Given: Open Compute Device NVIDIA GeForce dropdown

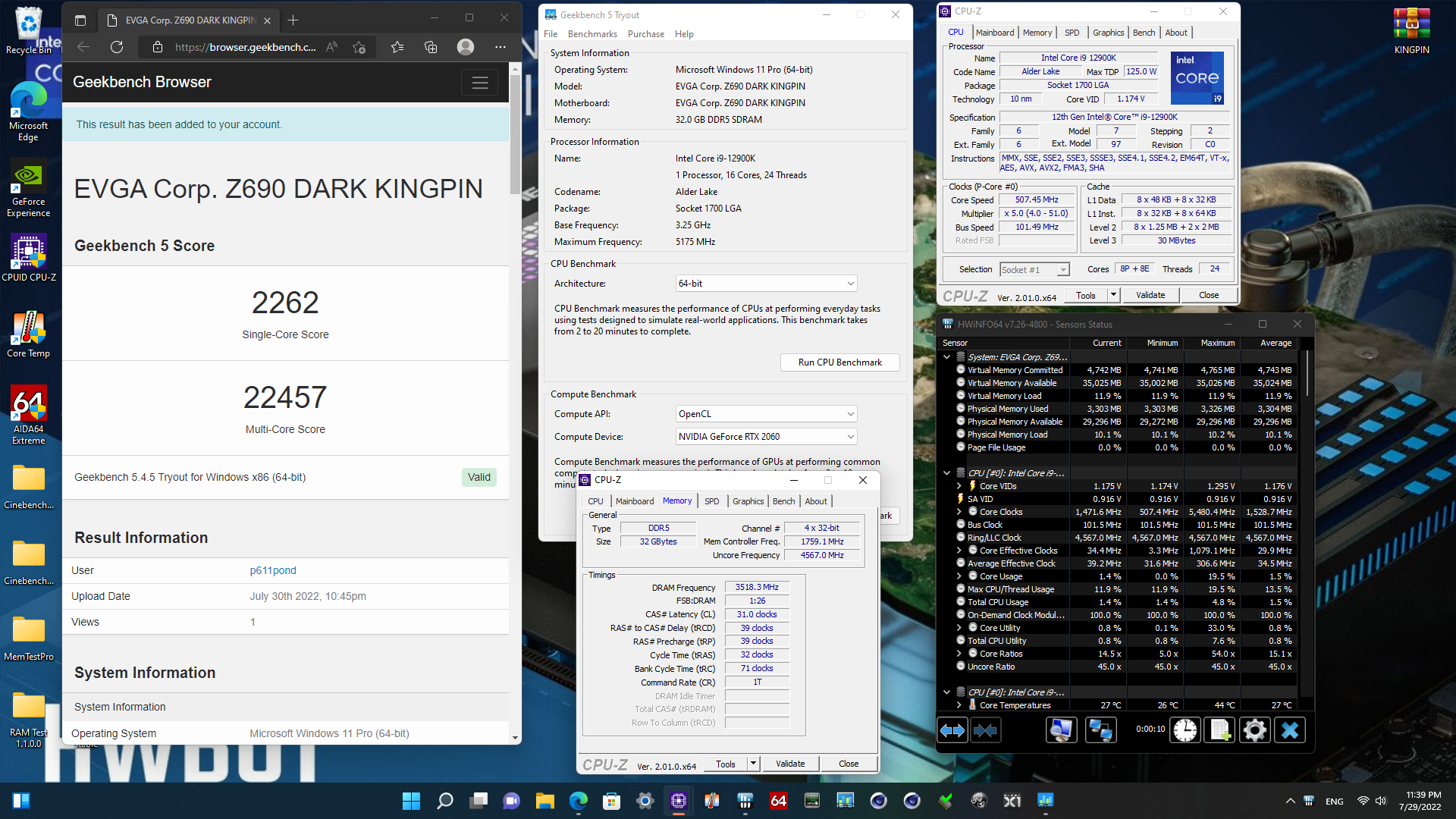Looking at the screenshot, I should 767,437.
